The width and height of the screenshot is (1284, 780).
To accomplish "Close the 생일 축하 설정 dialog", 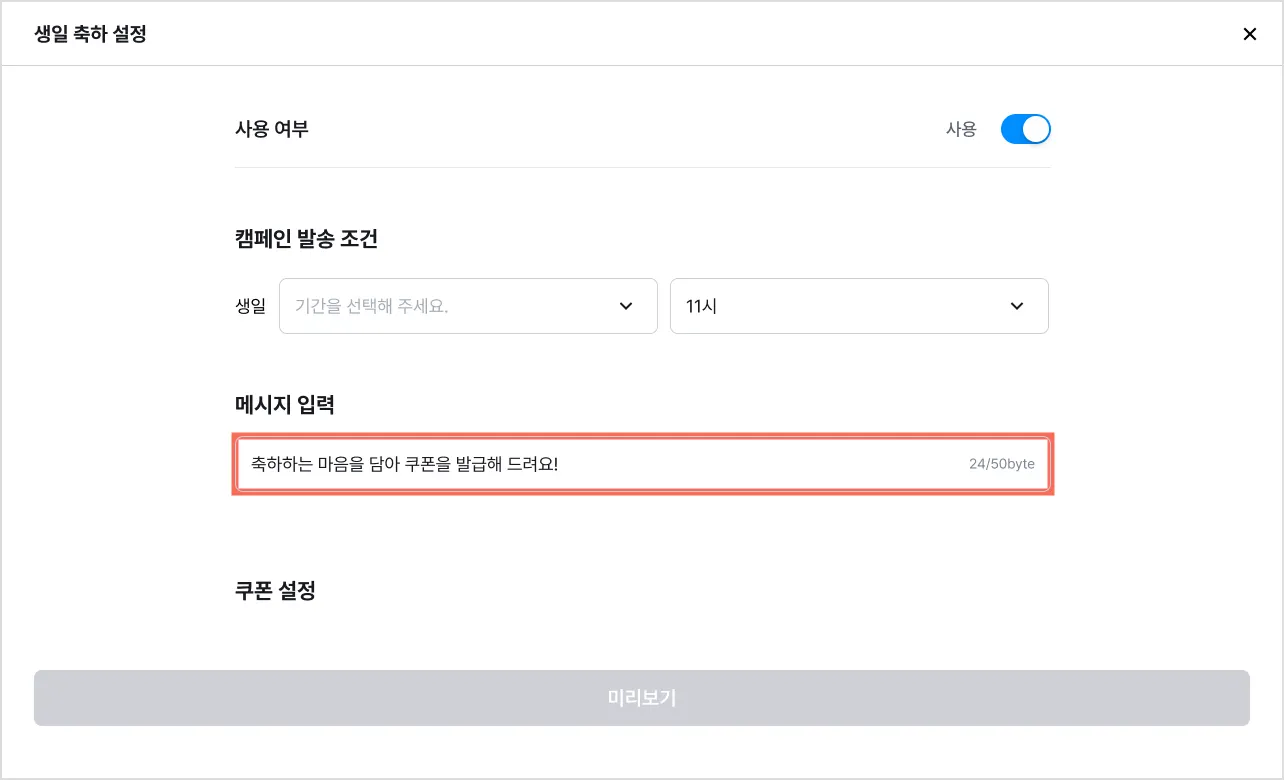I will coord(1249,34).
